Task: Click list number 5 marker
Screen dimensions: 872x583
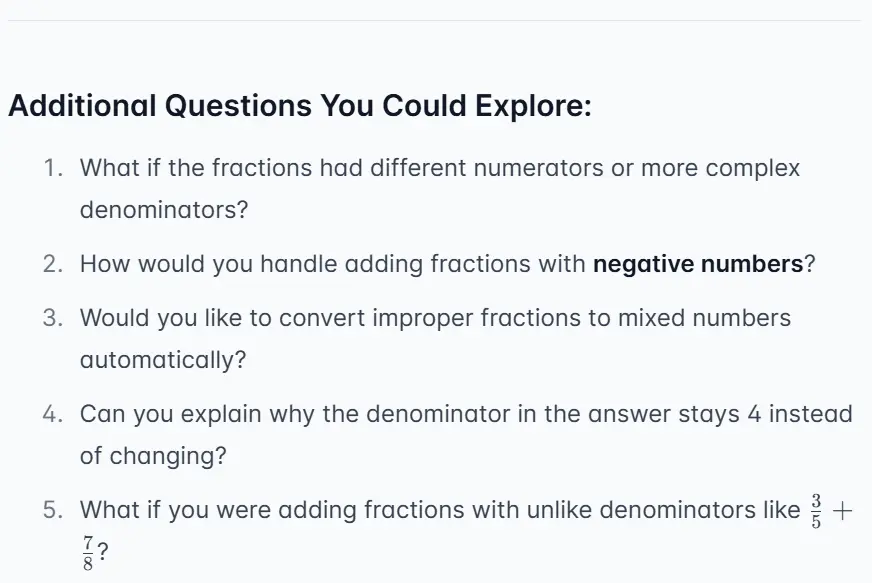Action: click(x=54, y=510)
